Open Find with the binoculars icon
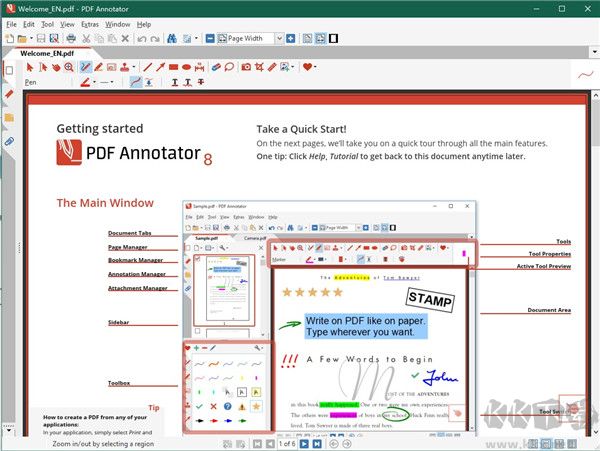600x451 pixels. point(172,38)
